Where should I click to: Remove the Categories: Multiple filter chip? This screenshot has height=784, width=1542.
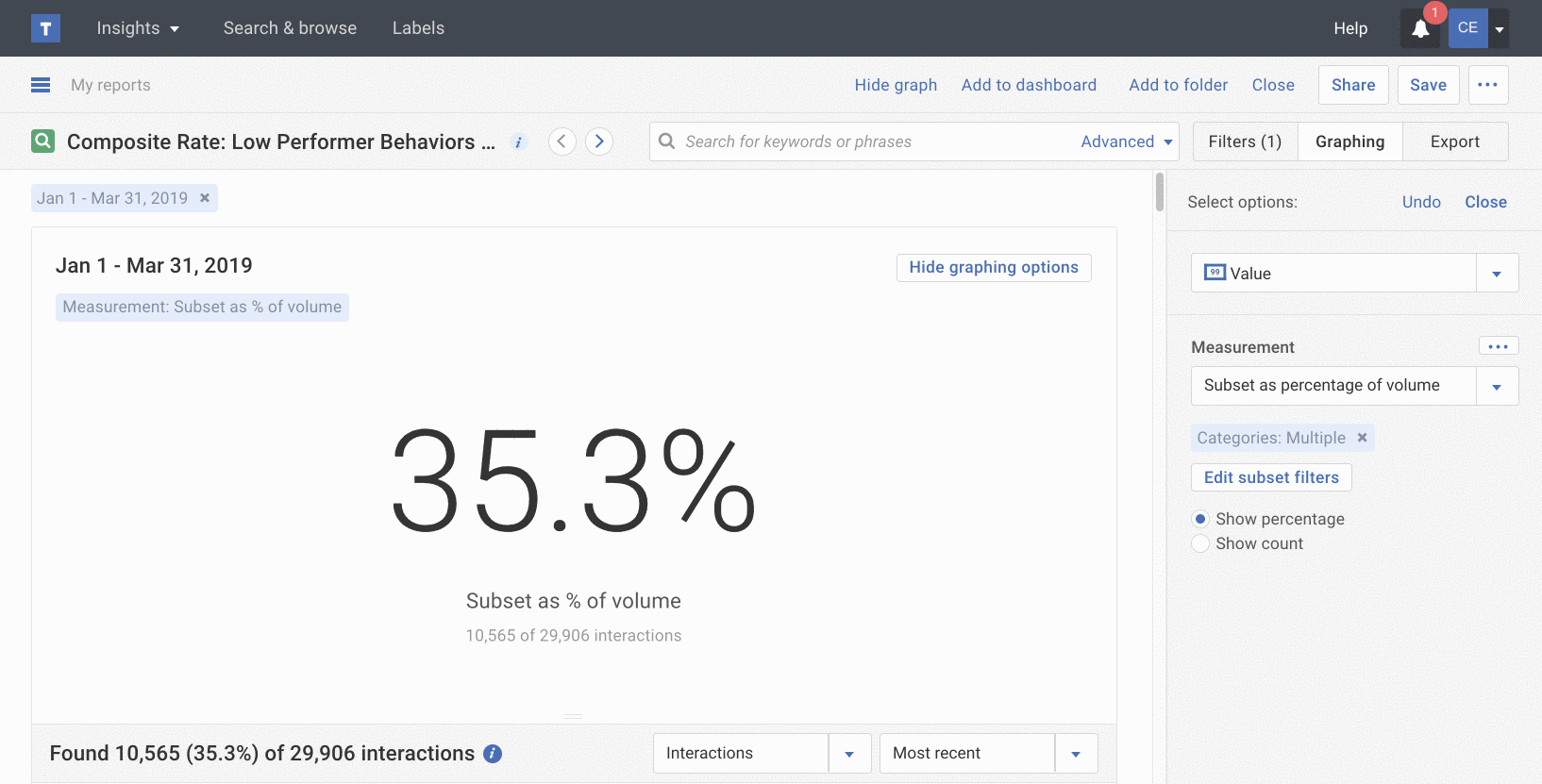[1362, 438]
